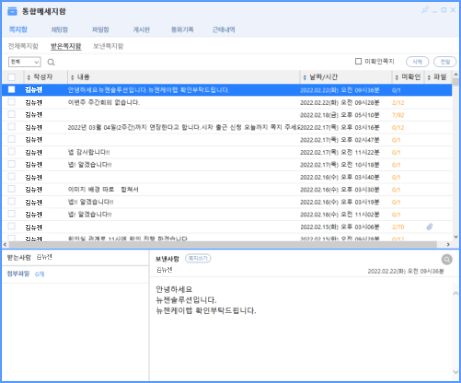The width and height of the screenshot is (461, 383).
Task: Check the 이미지 배경 따로 row checkbox
Action: tap(12, 189)
